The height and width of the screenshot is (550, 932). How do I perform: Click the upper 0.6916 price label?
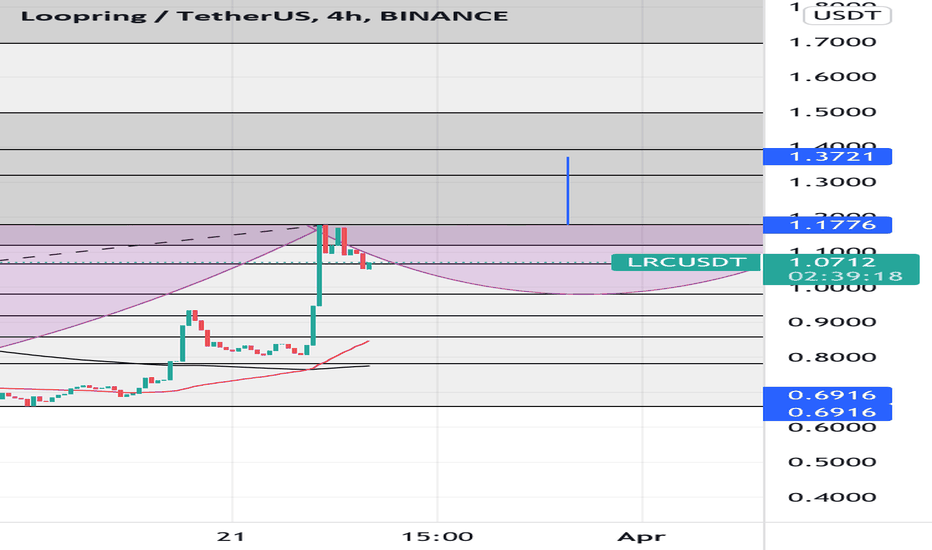827,395
